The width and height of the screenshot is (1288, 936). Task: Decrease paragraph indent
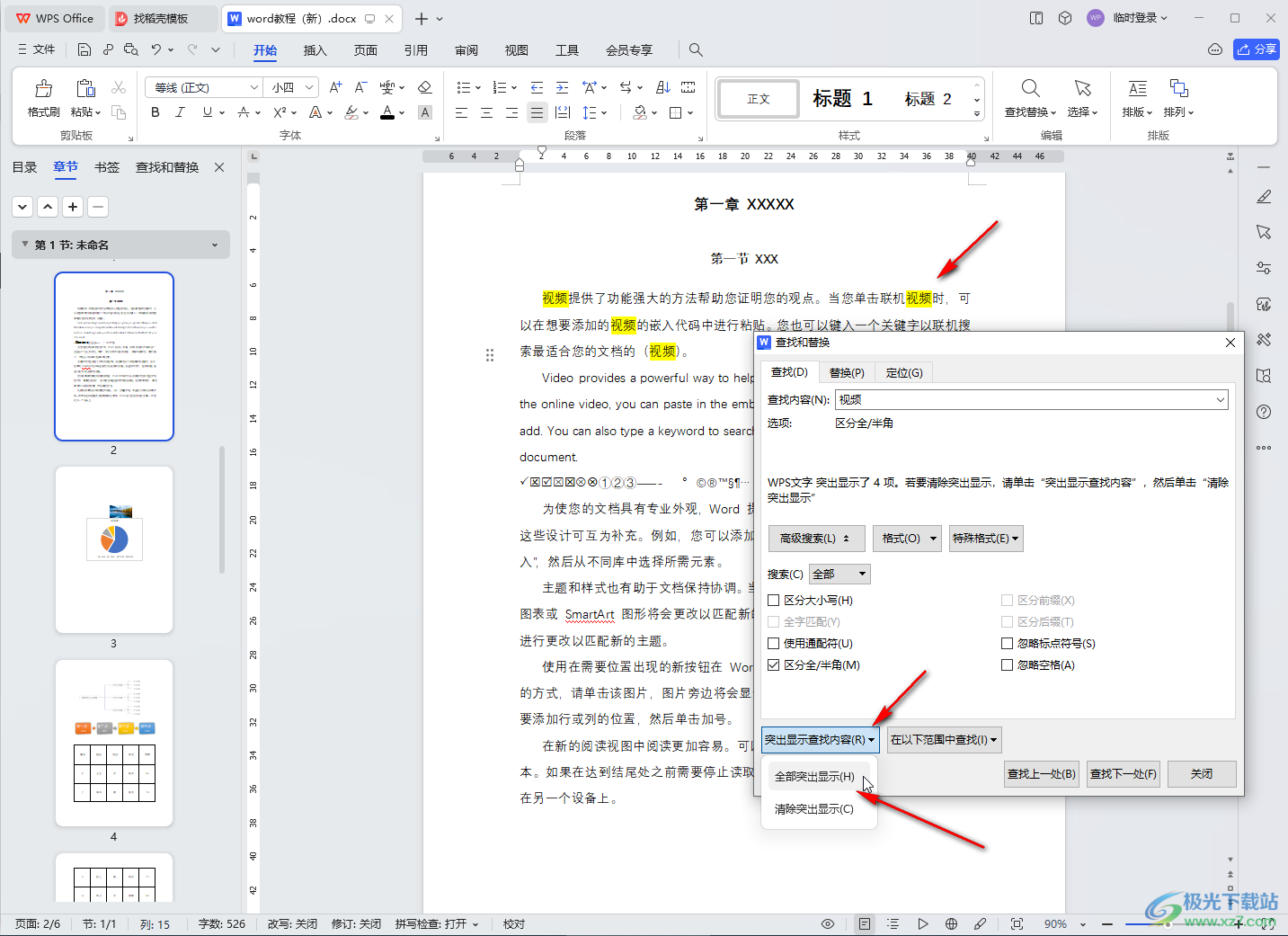pos(537,87)
